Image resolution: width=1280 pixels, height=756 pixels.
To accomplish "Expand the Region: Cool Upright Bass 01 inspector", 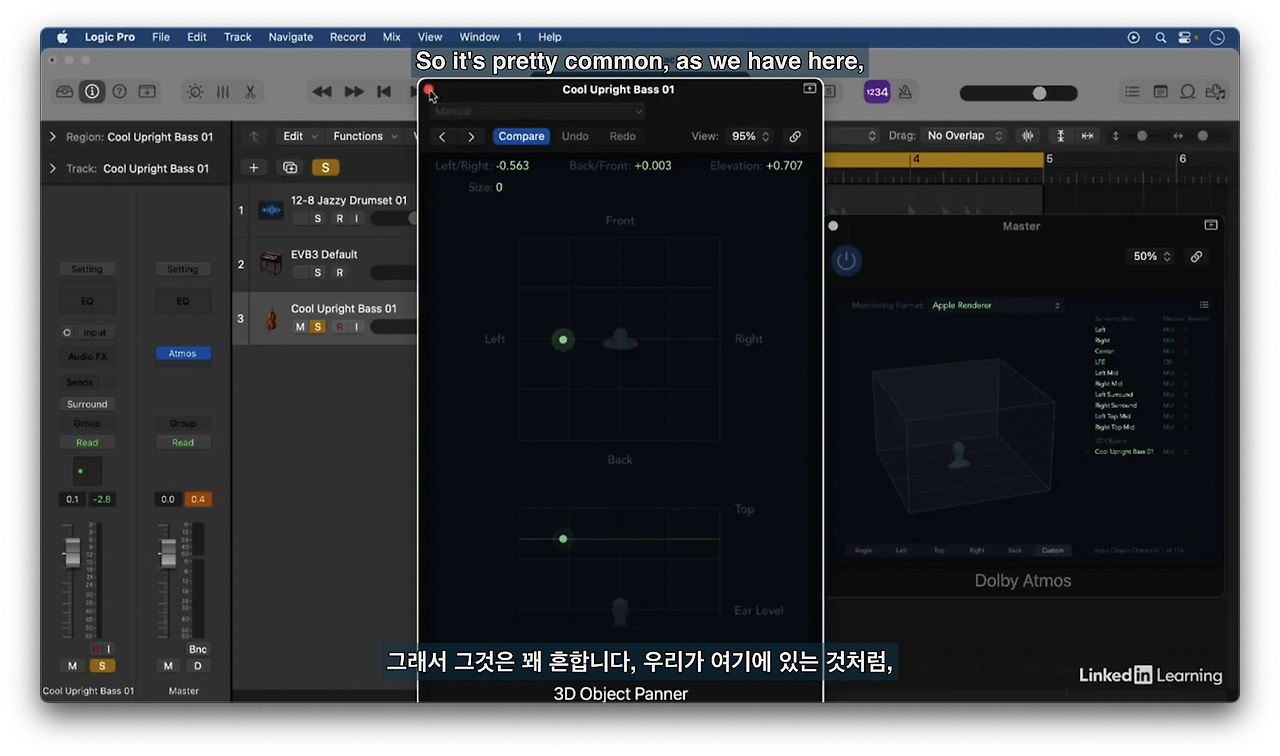I will (x=54, y=137).
